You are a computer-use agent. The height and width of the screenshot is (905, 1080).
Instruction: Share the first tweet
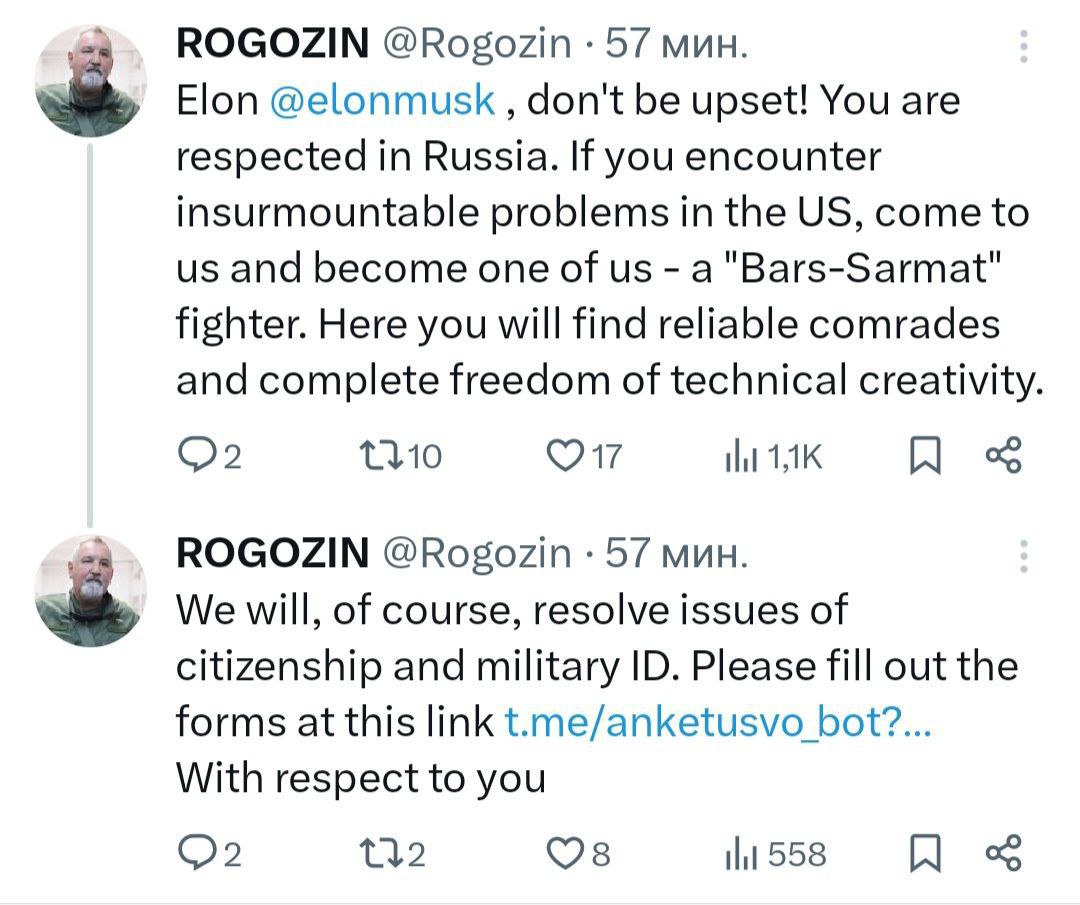tap(1003, 457)
